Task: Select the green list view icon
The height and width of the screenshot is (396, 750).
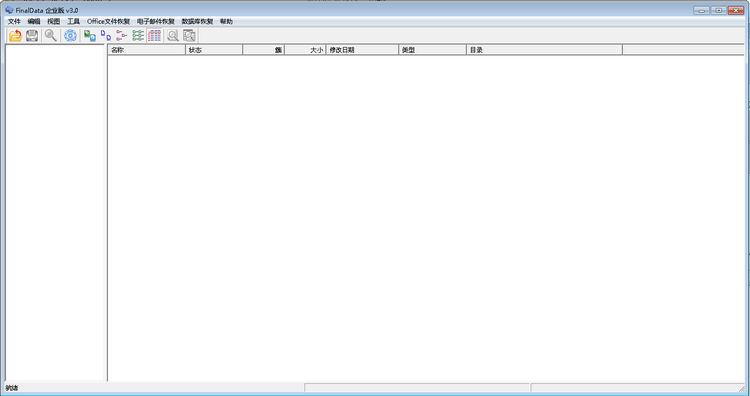Action: point(138,35)
